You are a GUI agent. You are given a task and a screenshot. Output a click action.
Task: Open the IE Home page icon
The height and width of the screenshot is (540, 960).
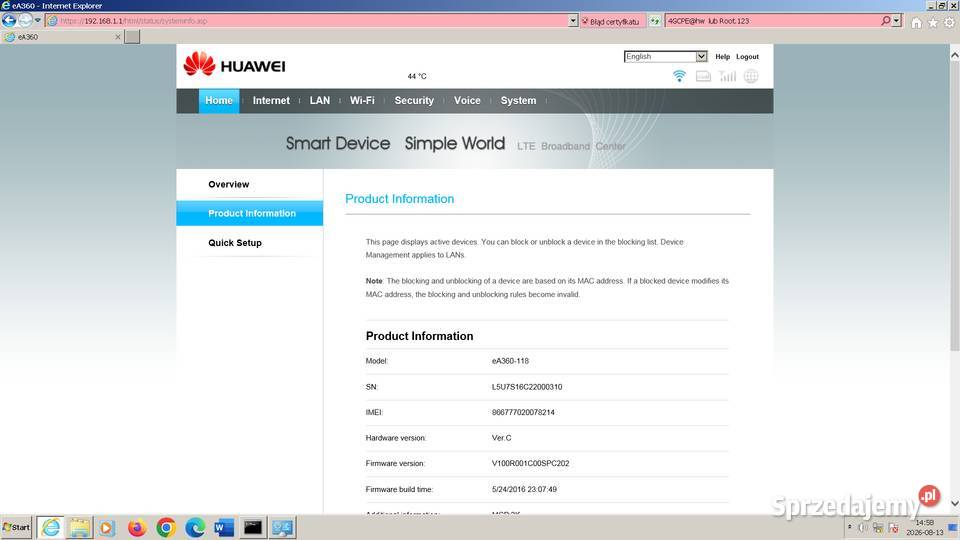click(x=916, y=23)
